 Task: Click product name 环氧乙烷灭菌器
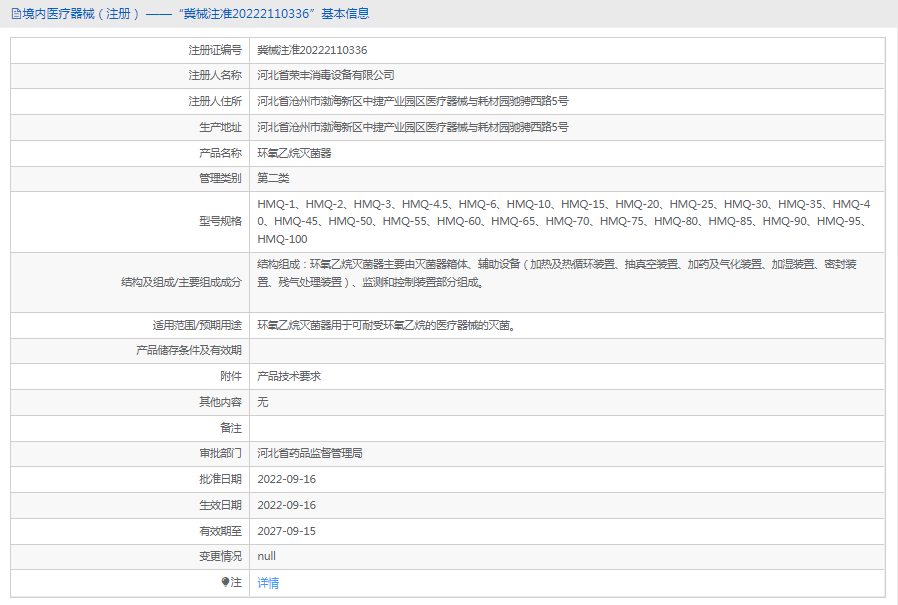coord(294,153)
